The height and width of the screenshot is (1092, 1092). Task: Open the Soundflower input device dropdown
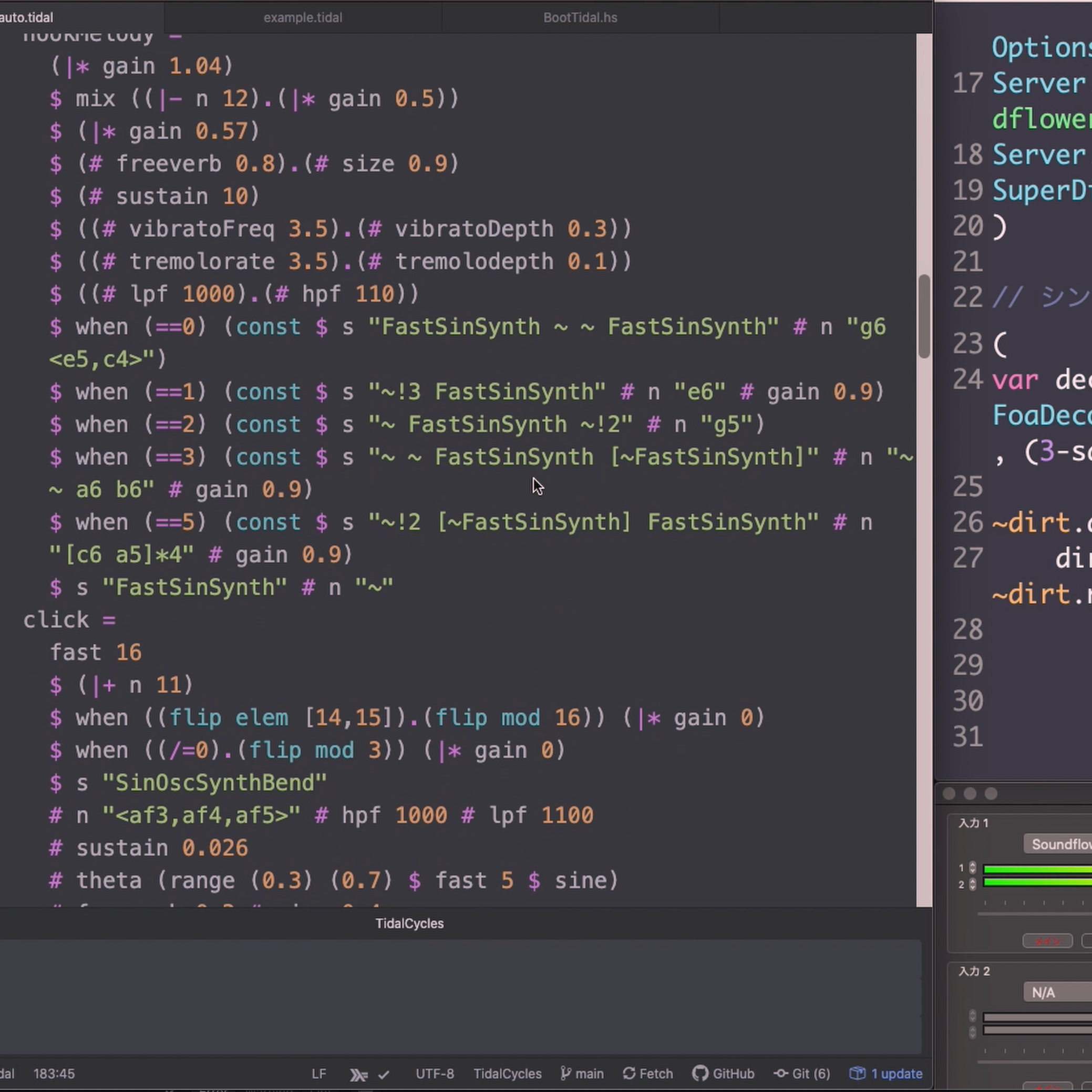point(1058,844)
